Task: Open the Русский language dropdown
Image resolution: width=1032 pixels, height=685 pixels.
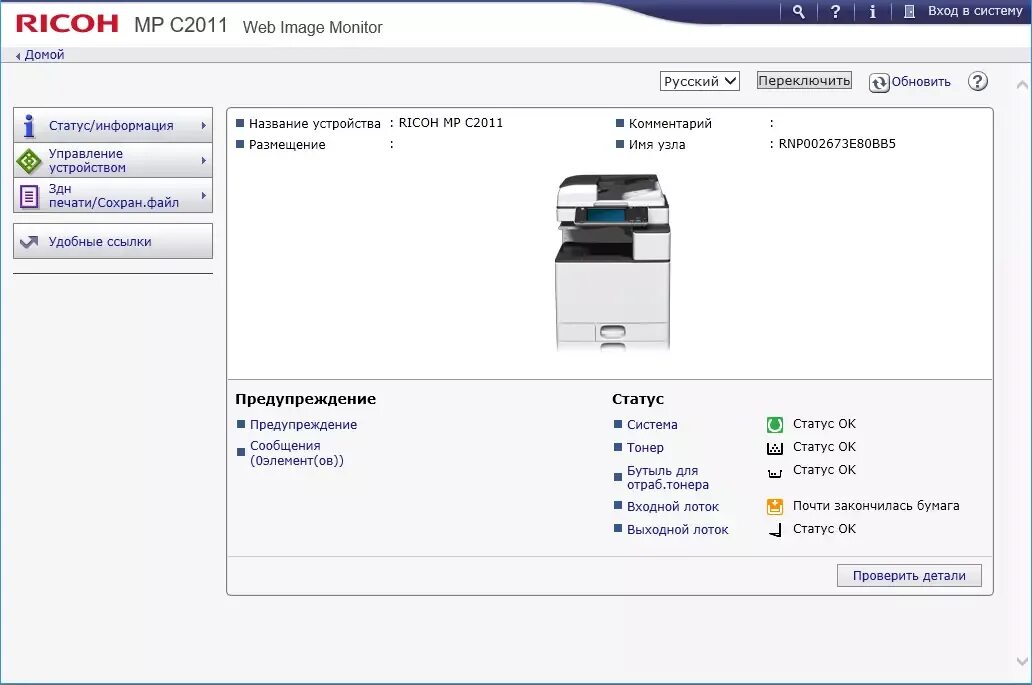Action: [x=700, y=81]
